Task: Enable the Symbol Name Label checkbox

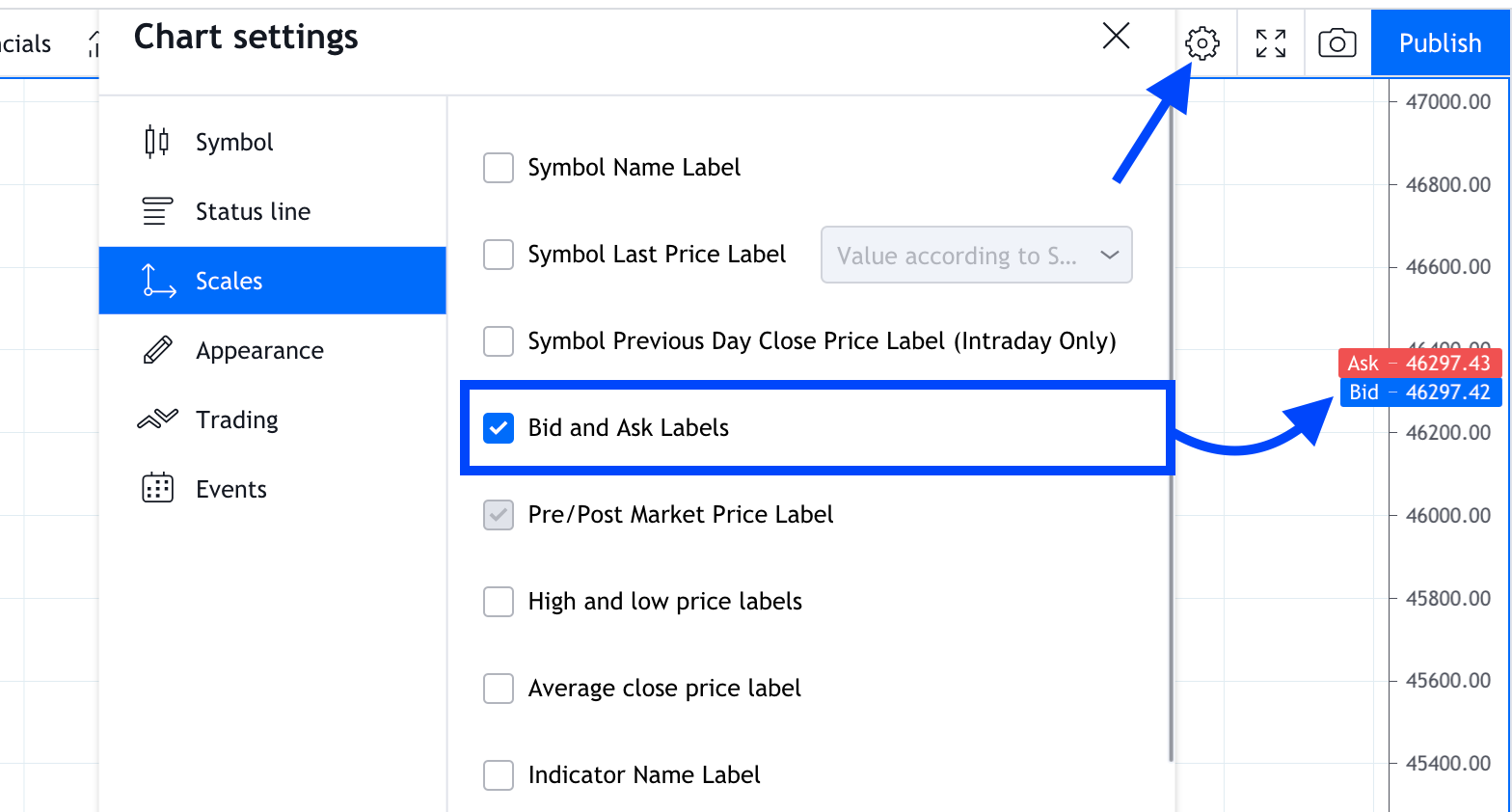Action: (x=499, y=168)
